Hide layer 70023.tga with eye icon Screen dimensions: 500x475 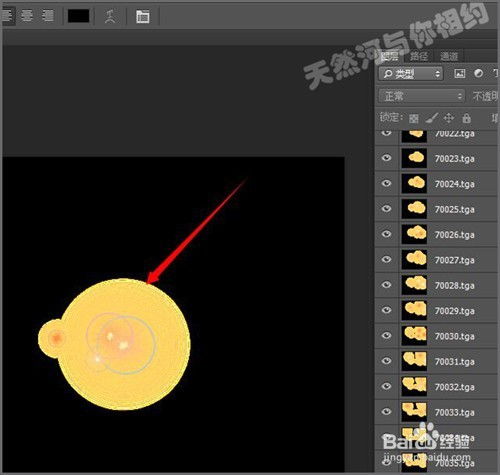[x=386, y=158]
